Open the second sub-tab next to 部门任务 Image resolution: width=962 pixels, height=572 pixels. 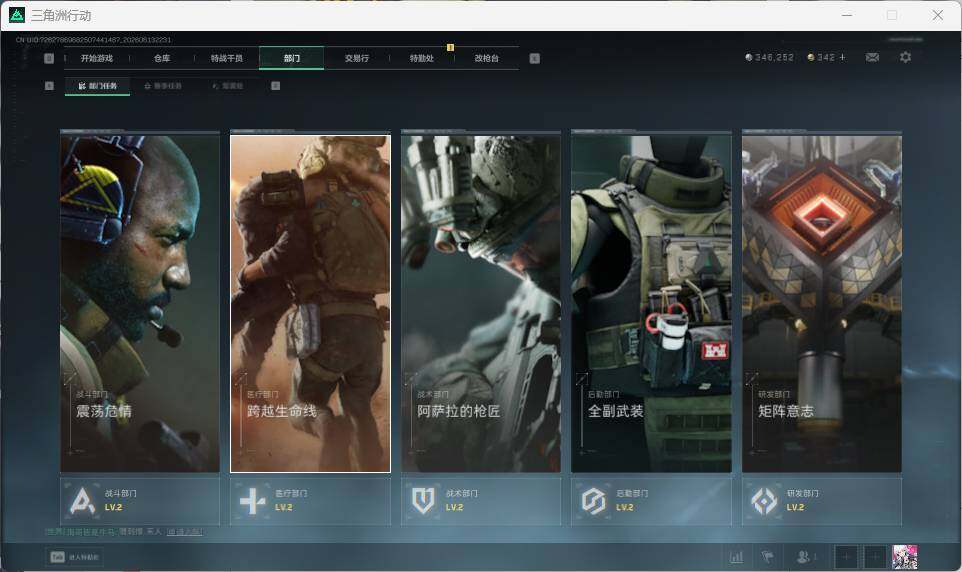[163, 86]
